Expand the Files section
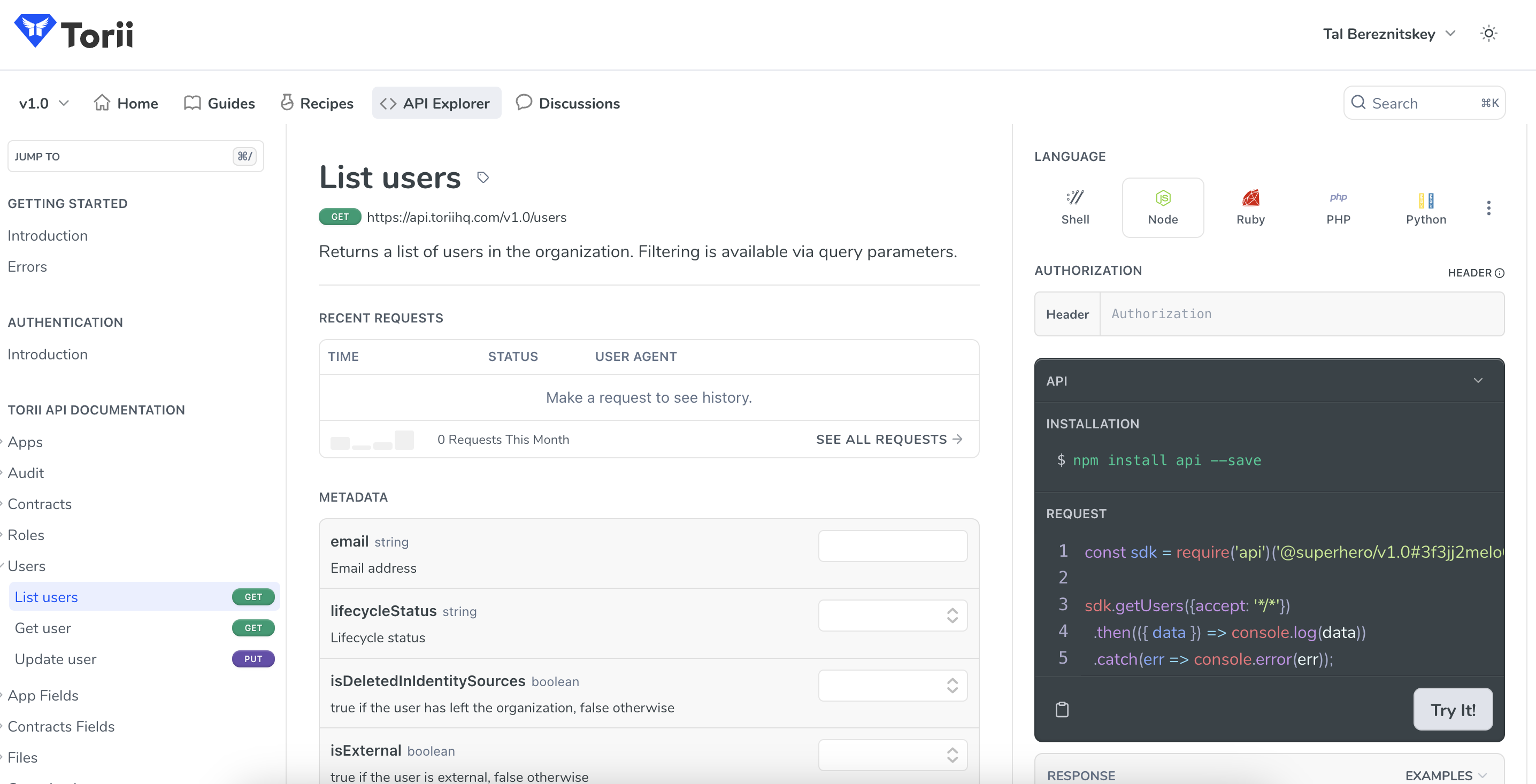 pos(22,758)
